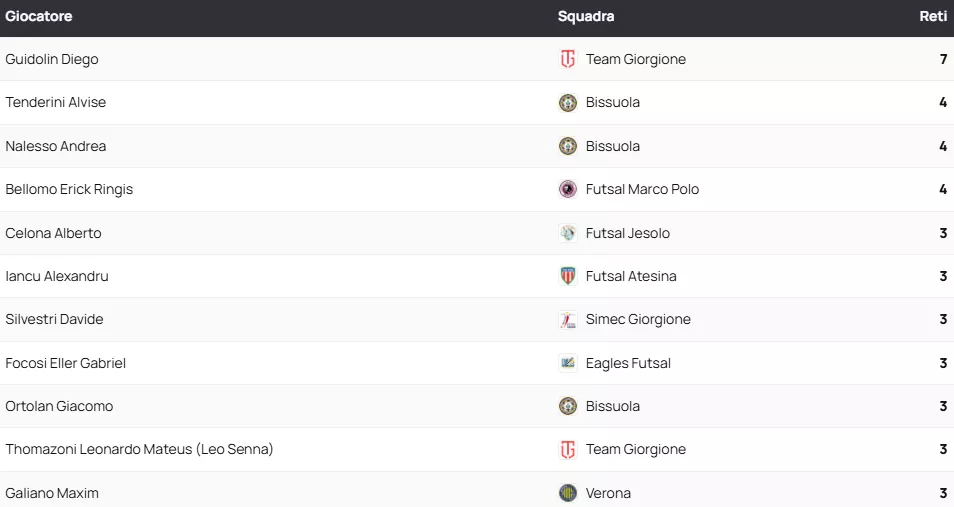This screenshot has width=954, height=507.
Task: Sort table by Squadra column header
Action: tap(586, 16)
